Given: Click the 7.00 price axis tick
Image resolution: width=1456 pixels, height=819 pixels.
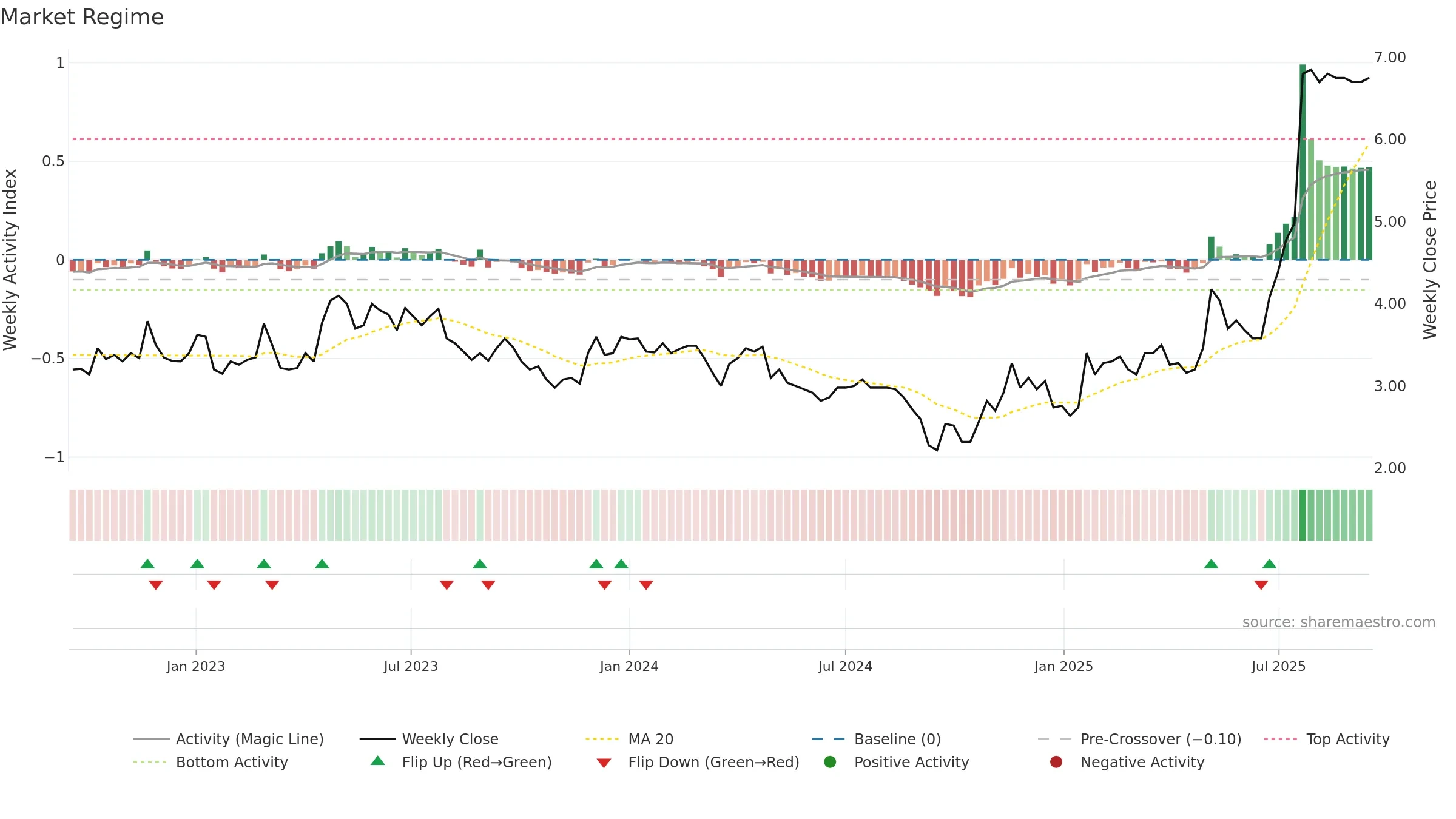Looking at the screenshot, I should 1390,58.
